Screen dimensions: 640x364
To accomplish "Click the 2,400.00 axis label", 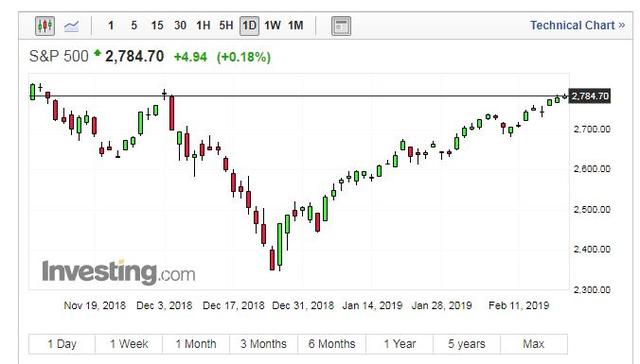I will tap(592, 249).
